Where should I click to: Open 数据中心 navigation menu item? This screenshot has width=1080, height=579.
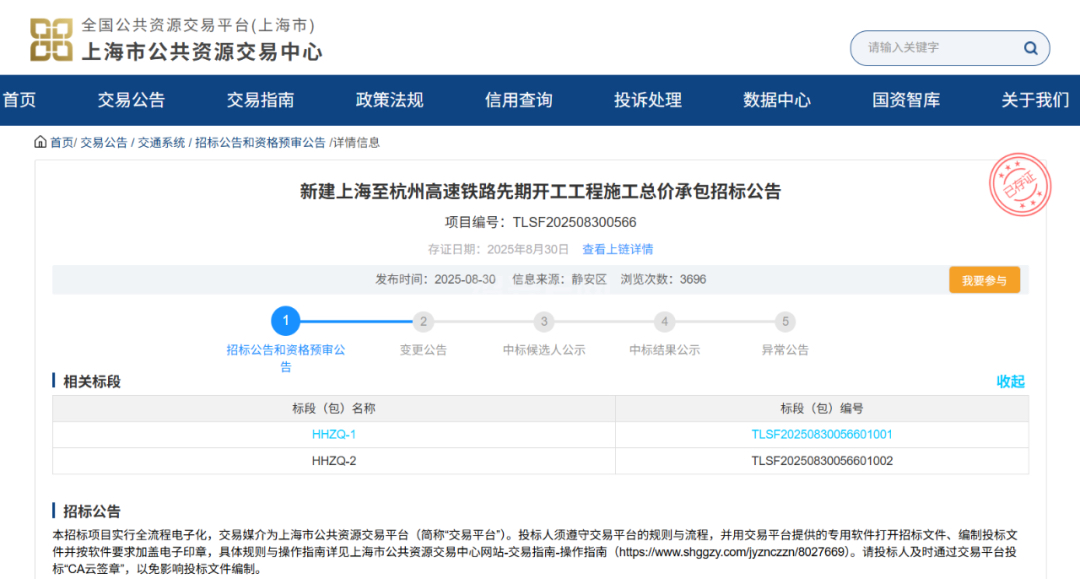(x=777, y=100)
